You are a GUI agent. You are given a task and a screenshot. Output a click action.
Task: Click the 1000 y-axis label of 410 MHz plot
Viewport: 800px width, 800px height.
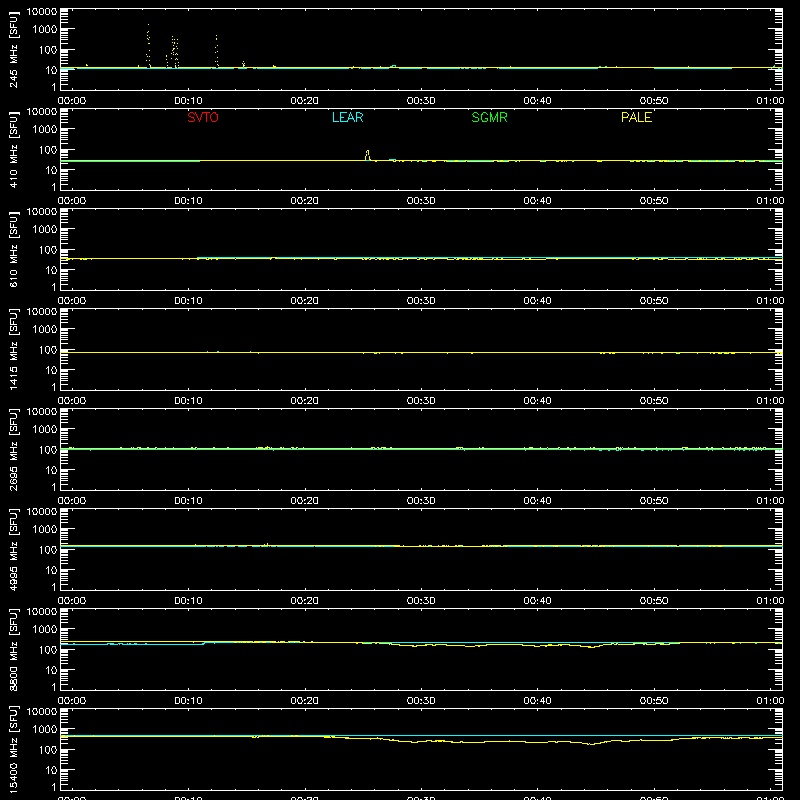[44, 130]
